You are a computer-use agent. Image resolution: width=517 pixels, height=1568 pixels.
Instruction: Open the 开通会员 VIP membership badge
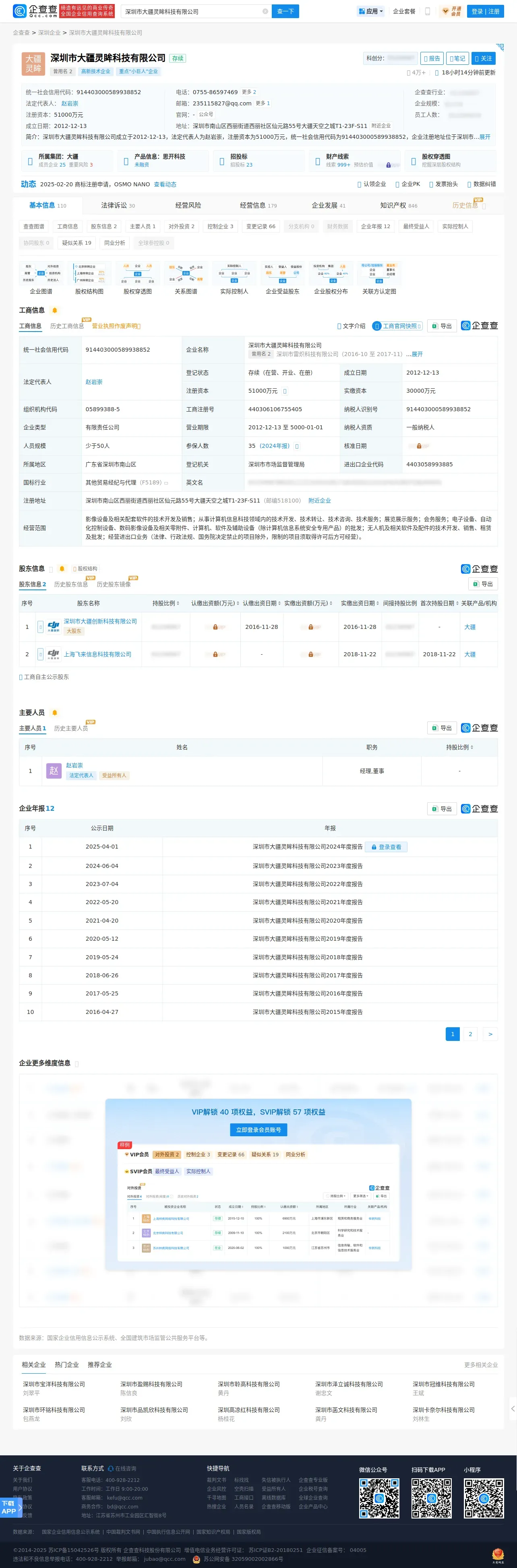451,11
